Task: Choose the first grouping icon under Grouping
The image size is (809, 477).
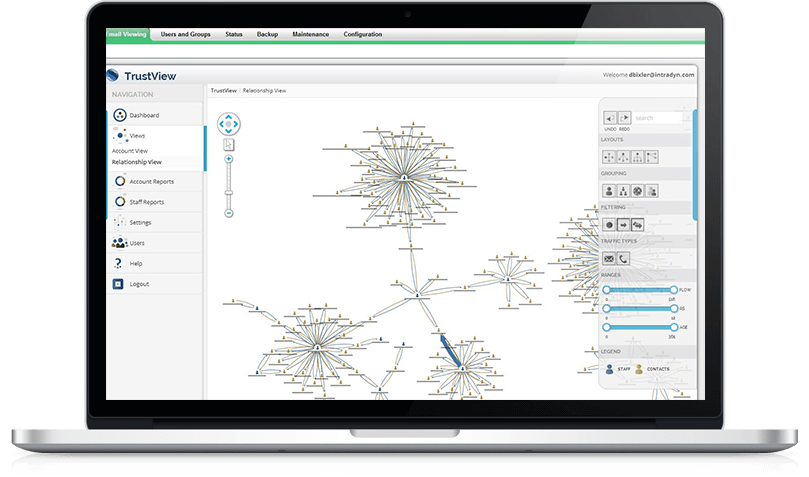Action: point(608,190)
